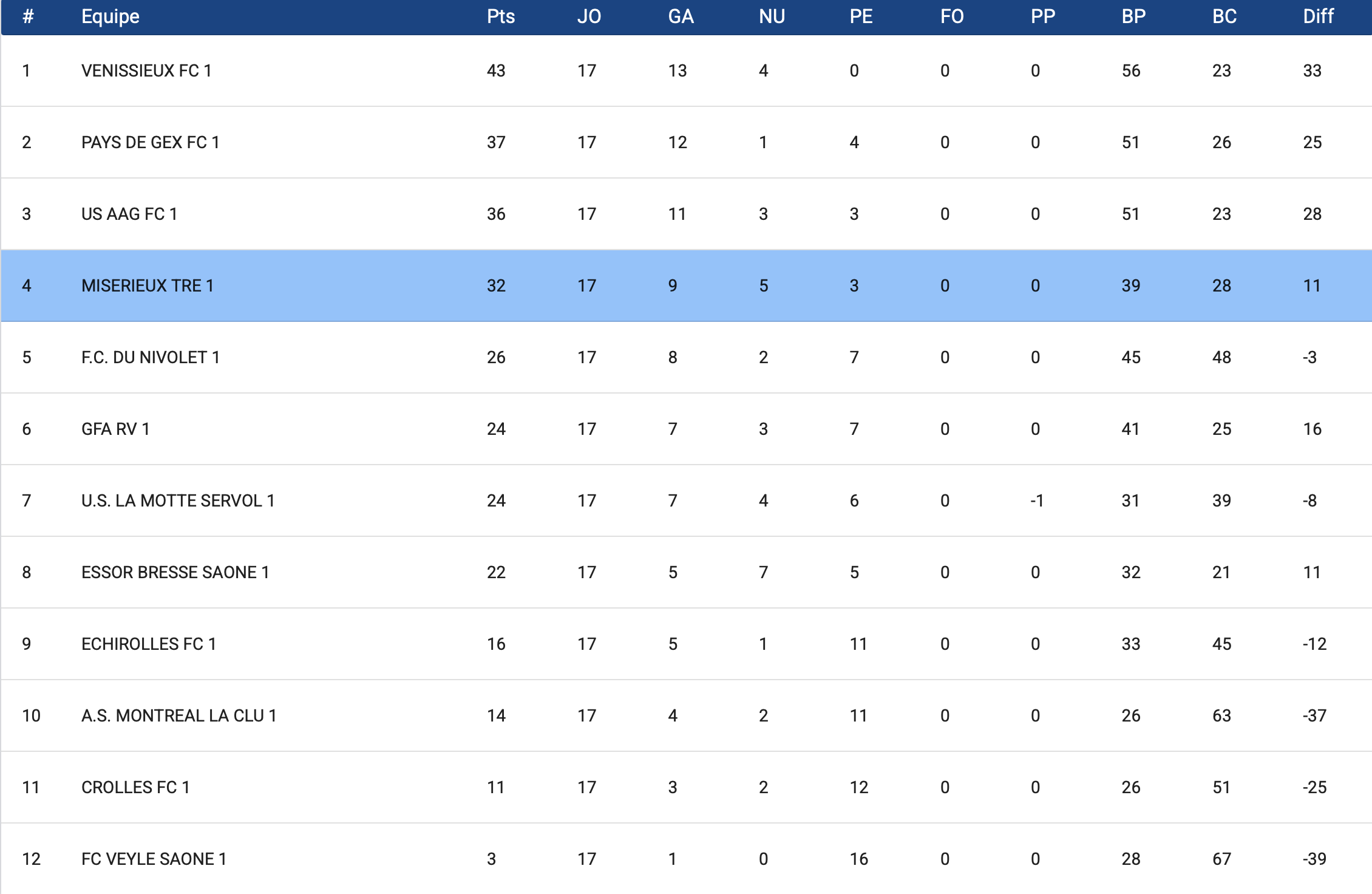Image resolution: width=1372 pixels, height=894 pixels.
Task: Select A.S. MONTREAL LA CLU 1
Action: [x=178, y=716]
